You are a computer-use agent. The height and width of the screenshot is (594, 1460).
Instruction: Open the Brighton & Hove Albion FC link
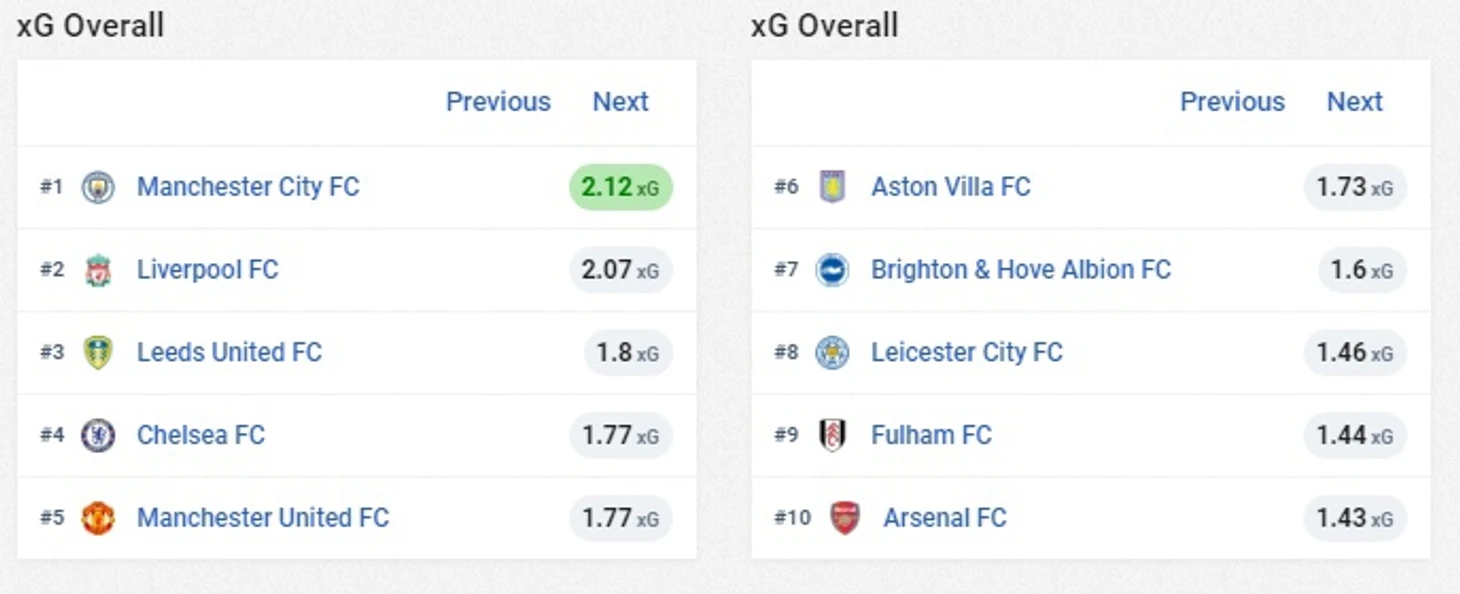click(1021, 270)
